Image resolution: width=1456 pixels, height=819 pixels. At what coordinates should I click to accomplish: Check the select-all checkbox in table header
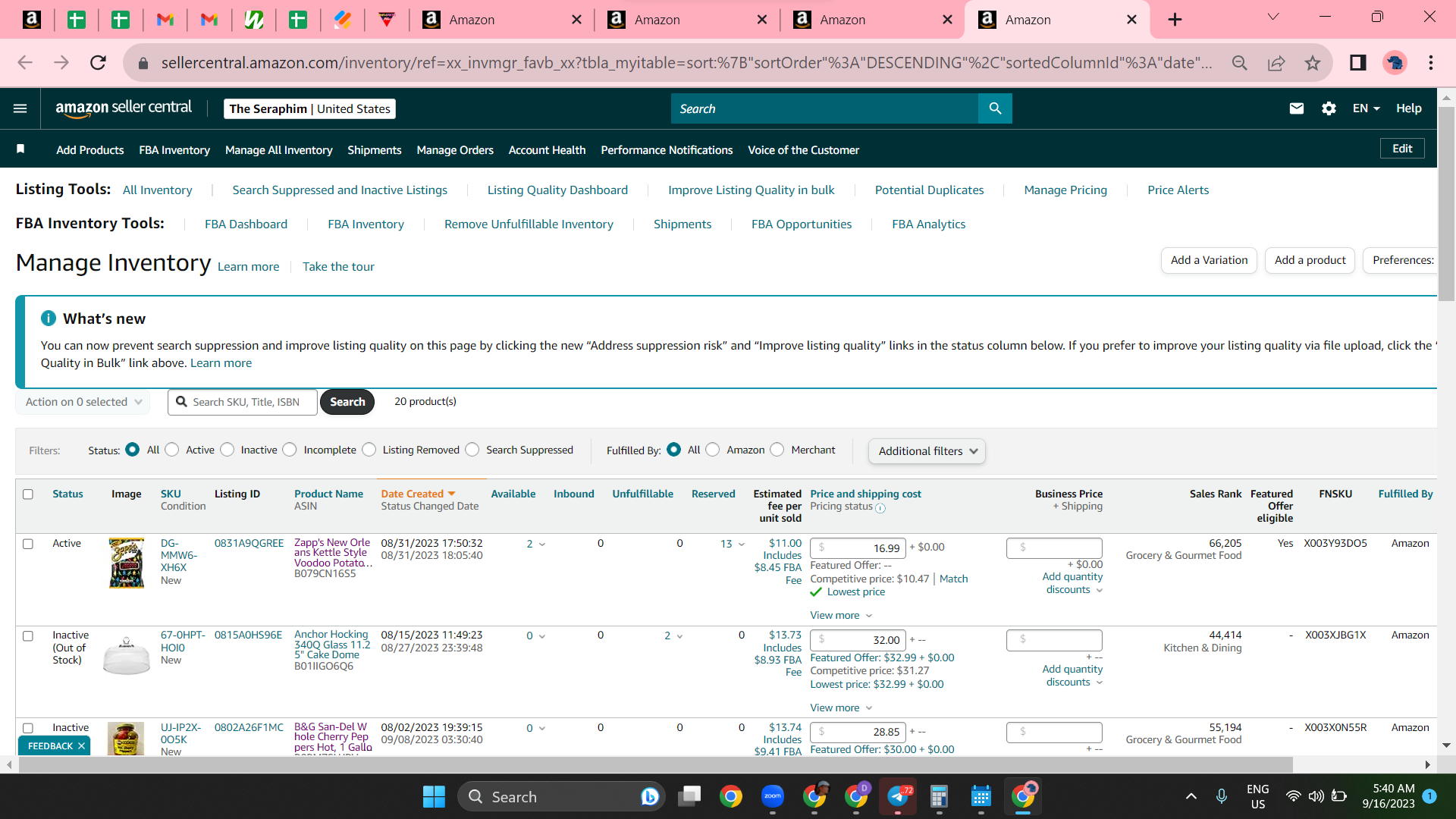pyautogui.click(x=28, y=494)
